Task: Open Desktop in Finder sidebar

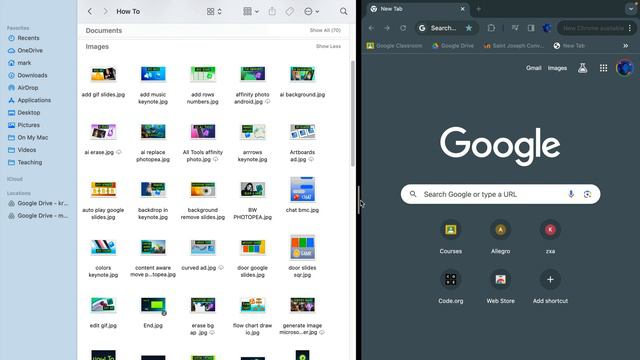Action: 24,113
